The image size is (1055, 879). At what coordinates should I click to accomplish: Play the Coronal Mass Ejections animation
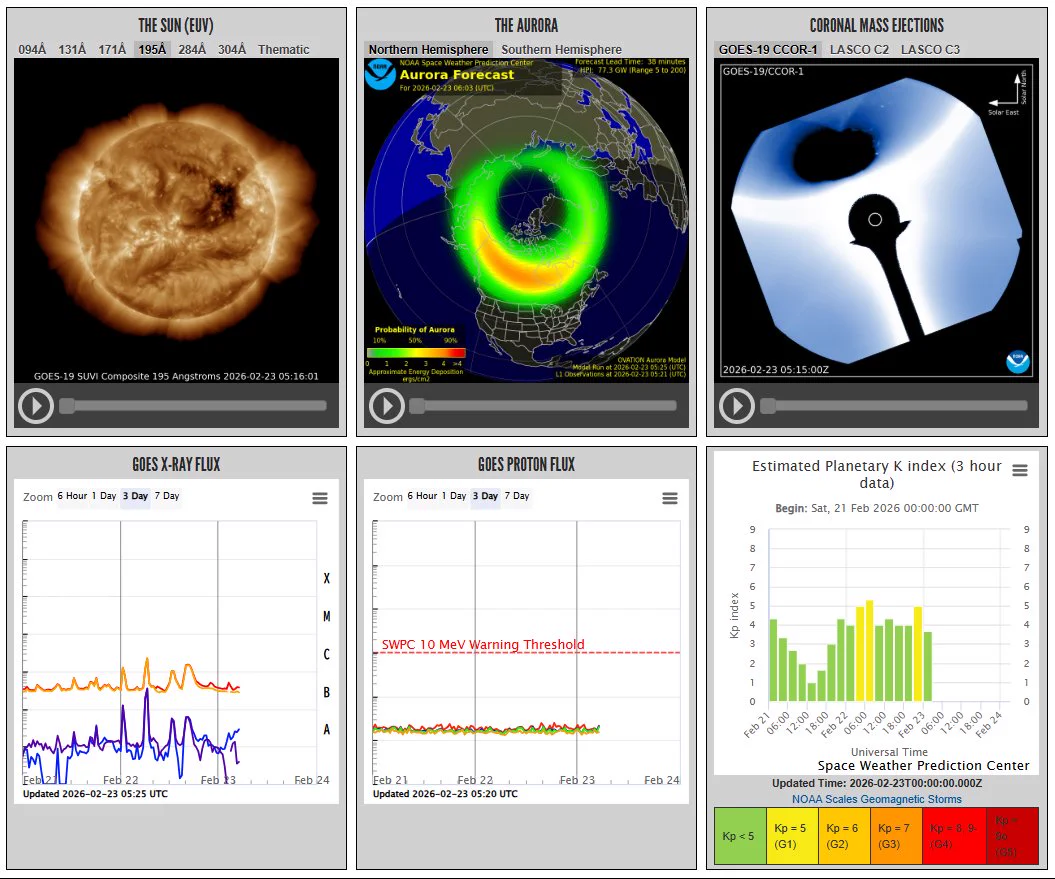(737, 406)
